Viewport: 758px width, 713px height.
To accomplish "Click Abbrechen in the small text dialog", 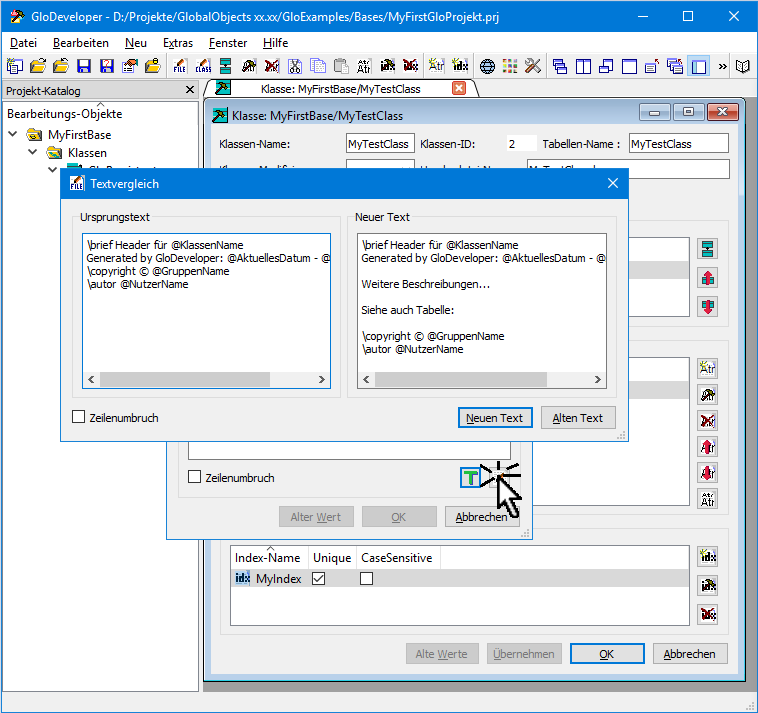I will (x=481, y=517).
